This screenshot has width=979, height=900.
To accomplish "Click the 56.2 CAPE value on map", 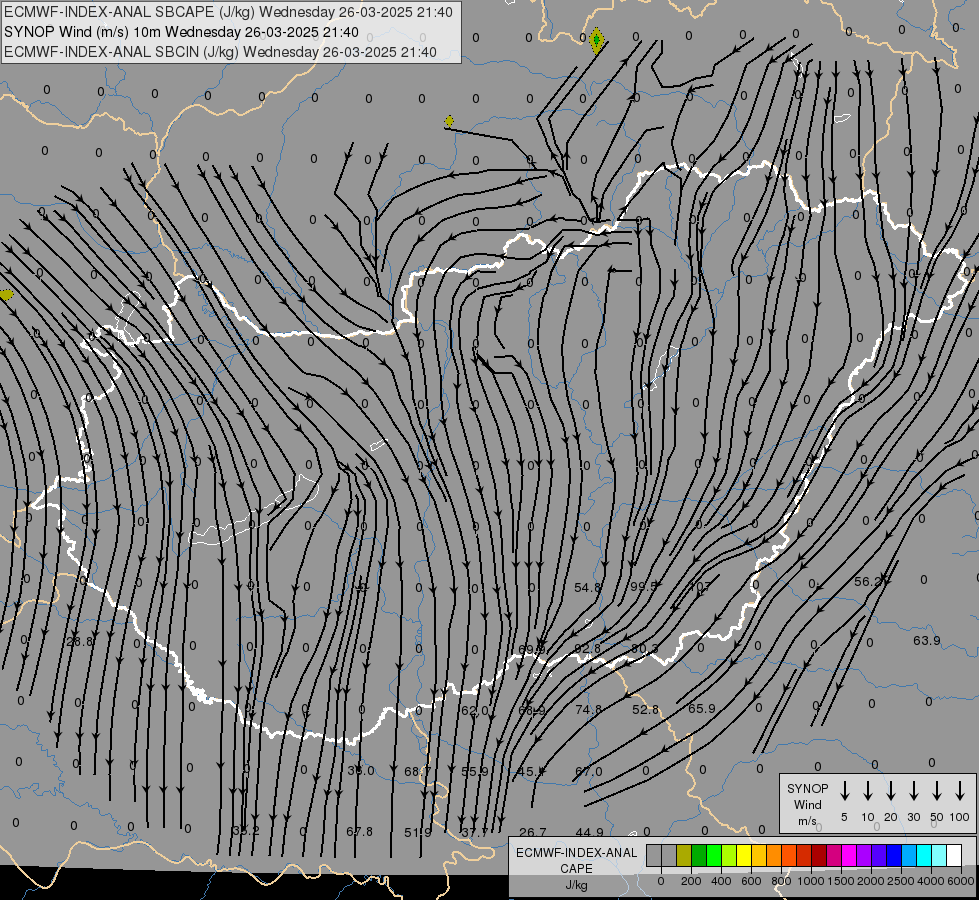I will click(x=867, y=581).
